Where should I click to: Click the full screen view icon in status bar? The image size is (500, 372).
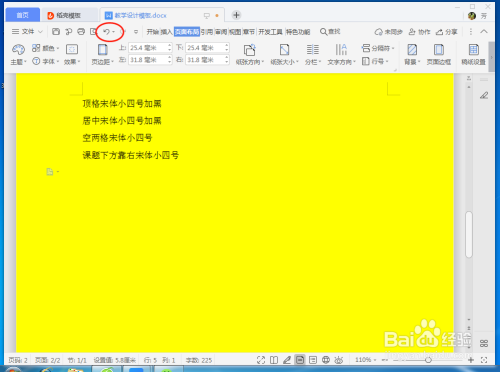(x=261, y=360)
